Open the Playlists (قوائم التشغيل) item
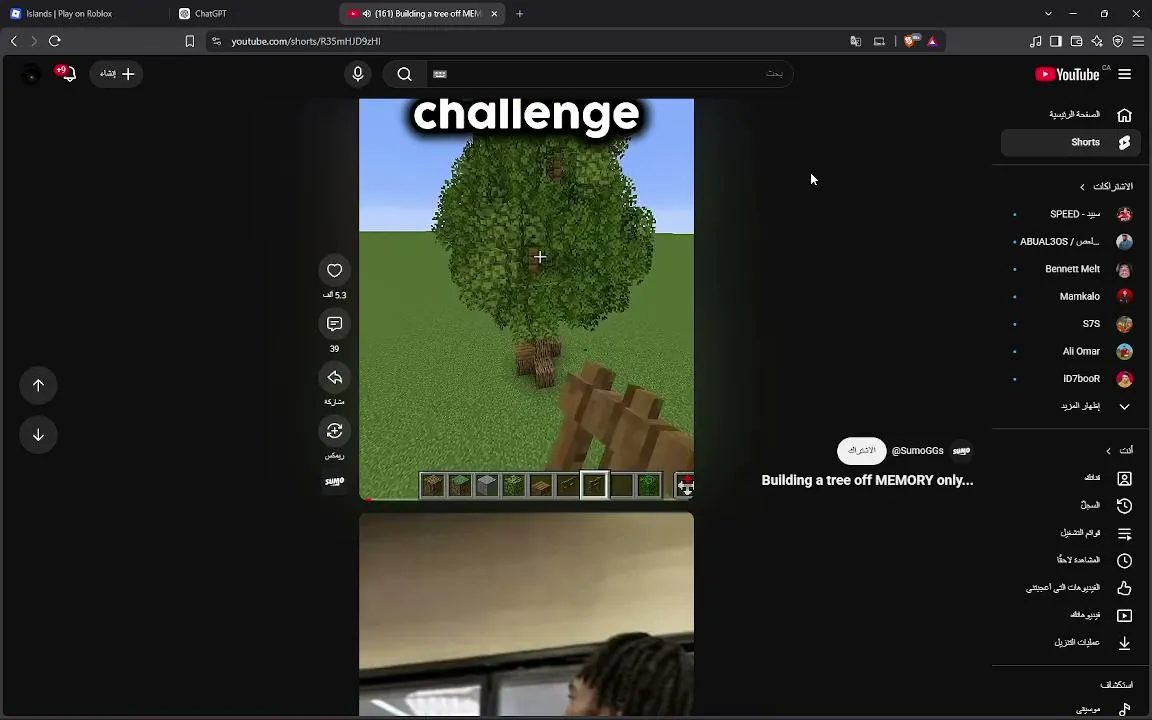The height and width of the screenshot is (720, 1152). 1071,533
